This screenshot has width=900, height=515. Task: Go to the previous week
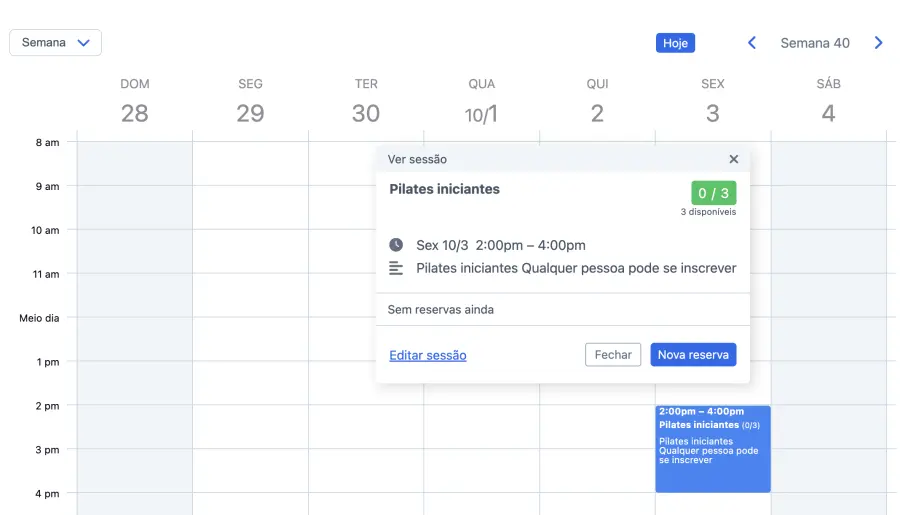752,43
